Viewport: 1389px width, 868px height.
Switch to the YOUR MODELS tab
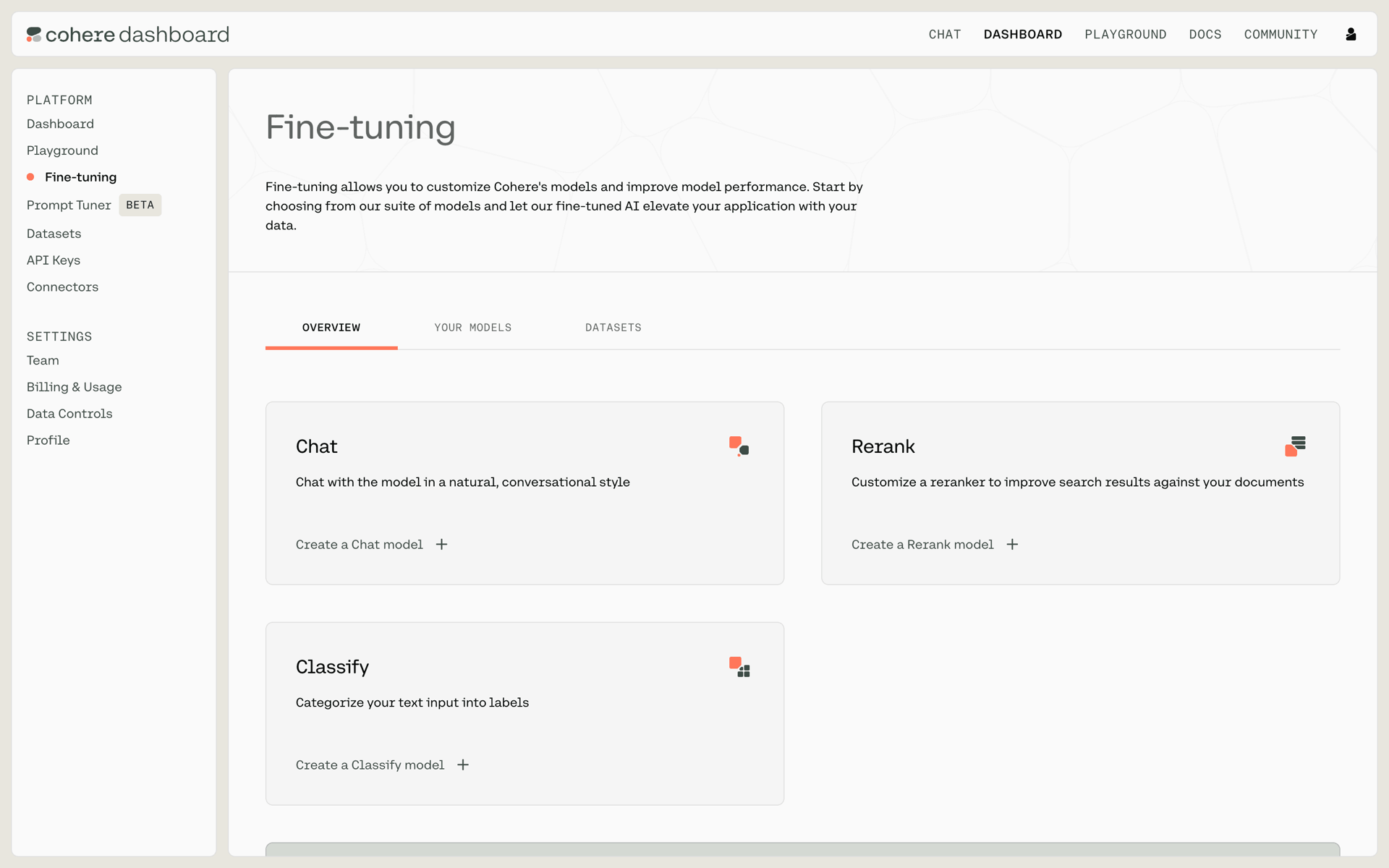(473, 328)
